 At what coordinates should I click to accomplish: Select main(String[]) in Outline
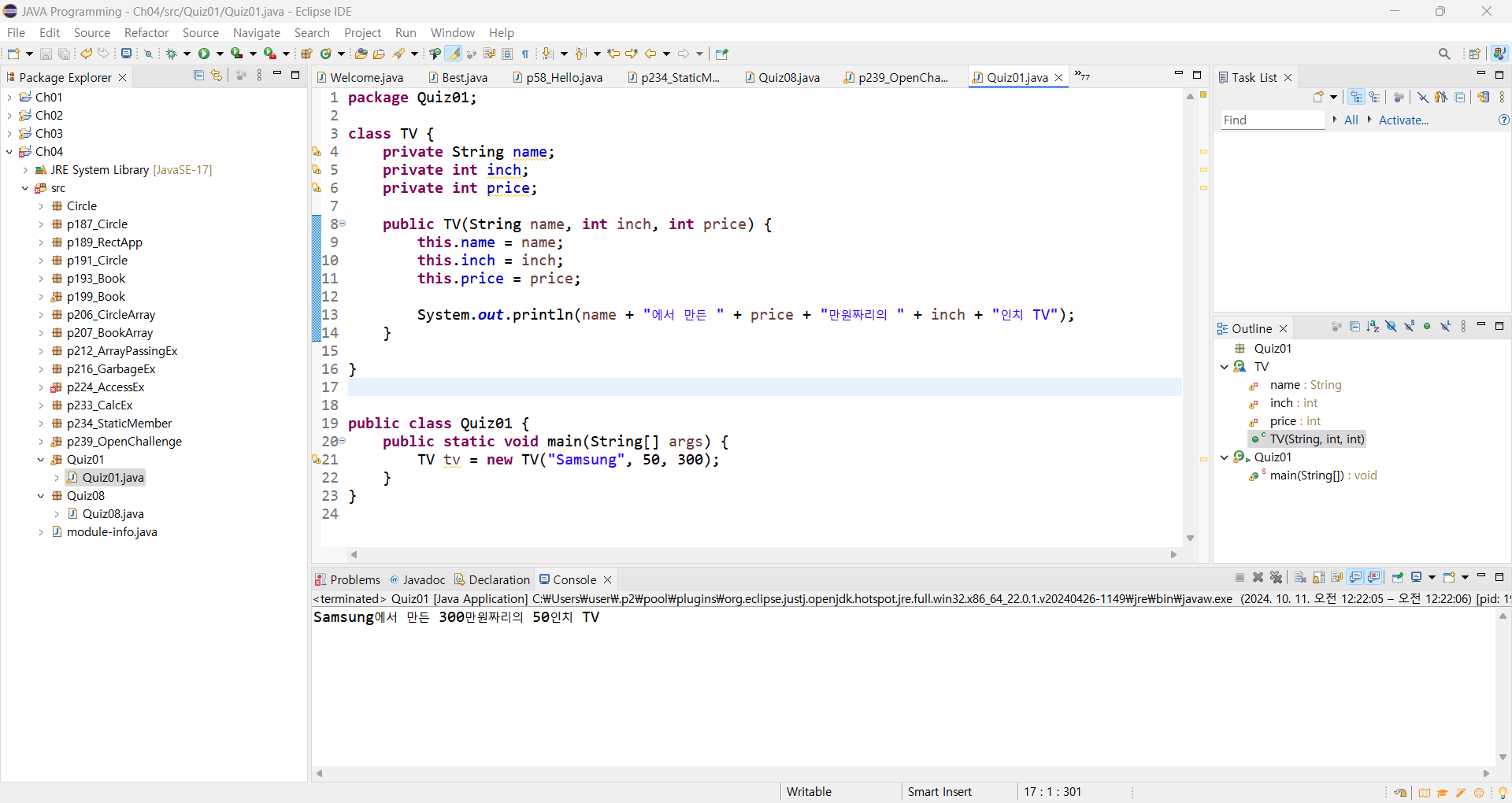[1314, 476]
